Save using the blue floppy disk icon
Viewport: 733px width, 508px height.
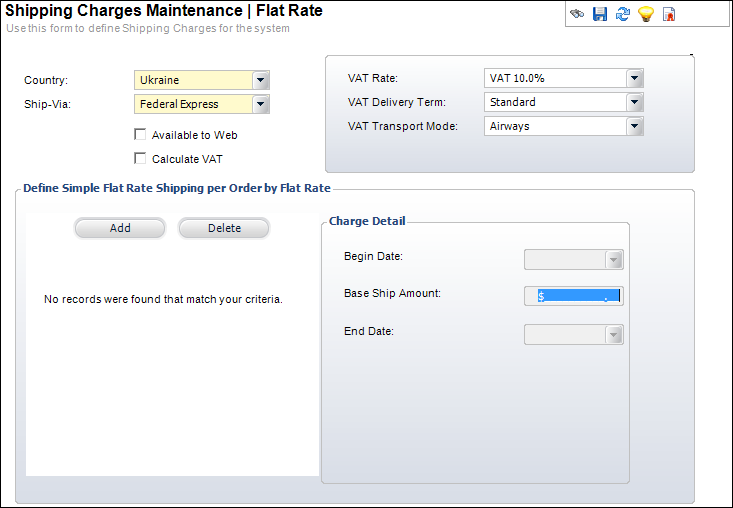pos(600,14)
